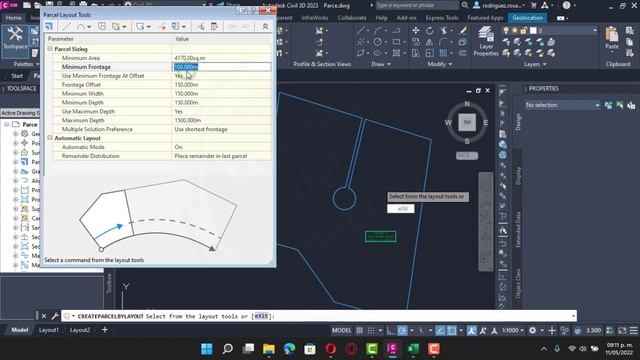The width and height of the screenshot is (640, 360).
Task: Select the Rotate tool in Modify panel
Action: pos(429,30)
